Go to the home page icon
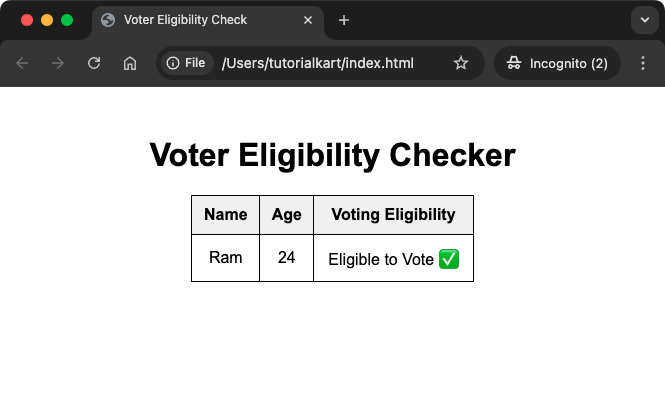The image size is (665, 397). point(130,63)
